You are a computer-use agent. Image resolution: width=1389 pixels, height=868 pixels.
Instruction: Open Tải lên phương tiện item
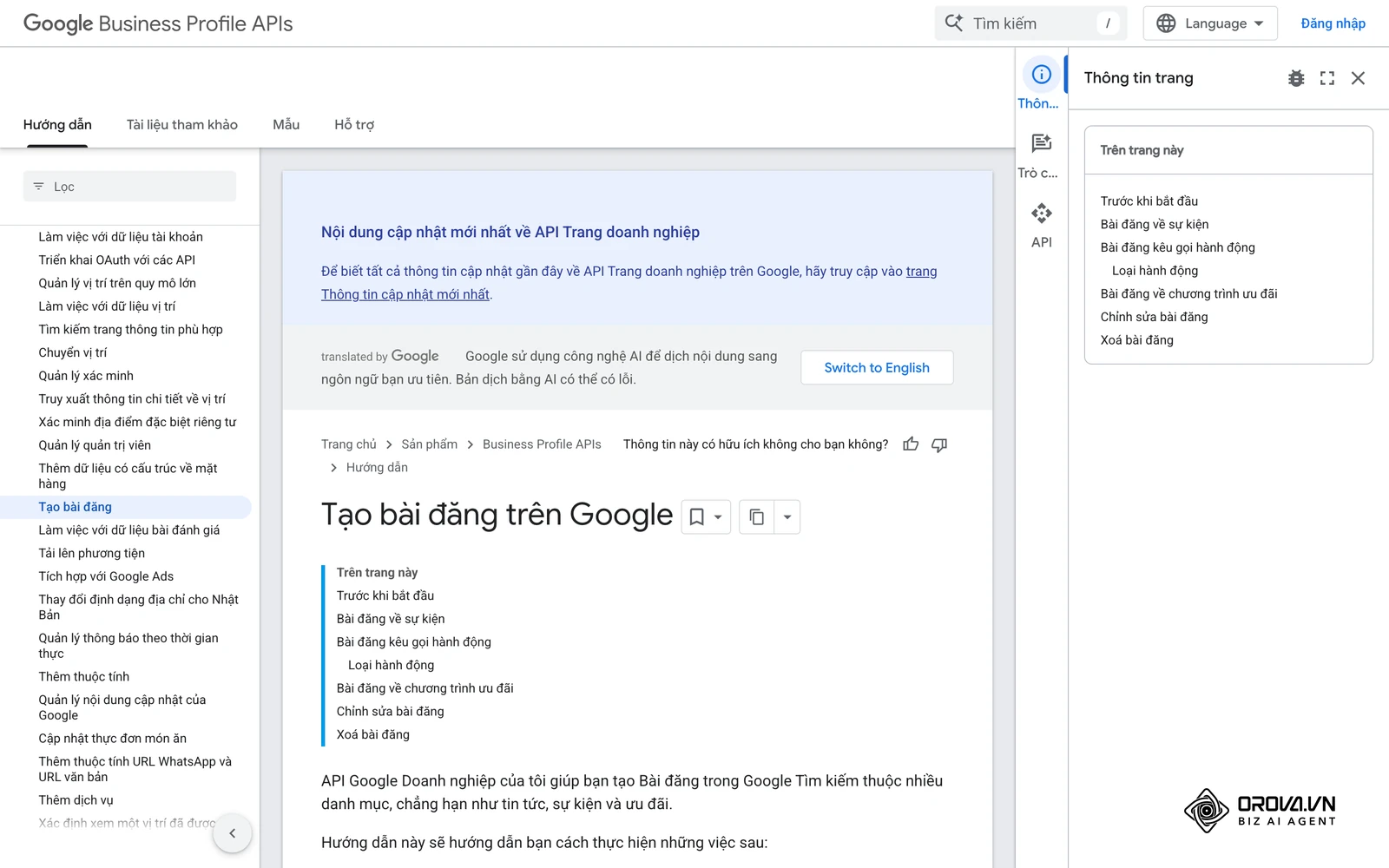[92, 553]
